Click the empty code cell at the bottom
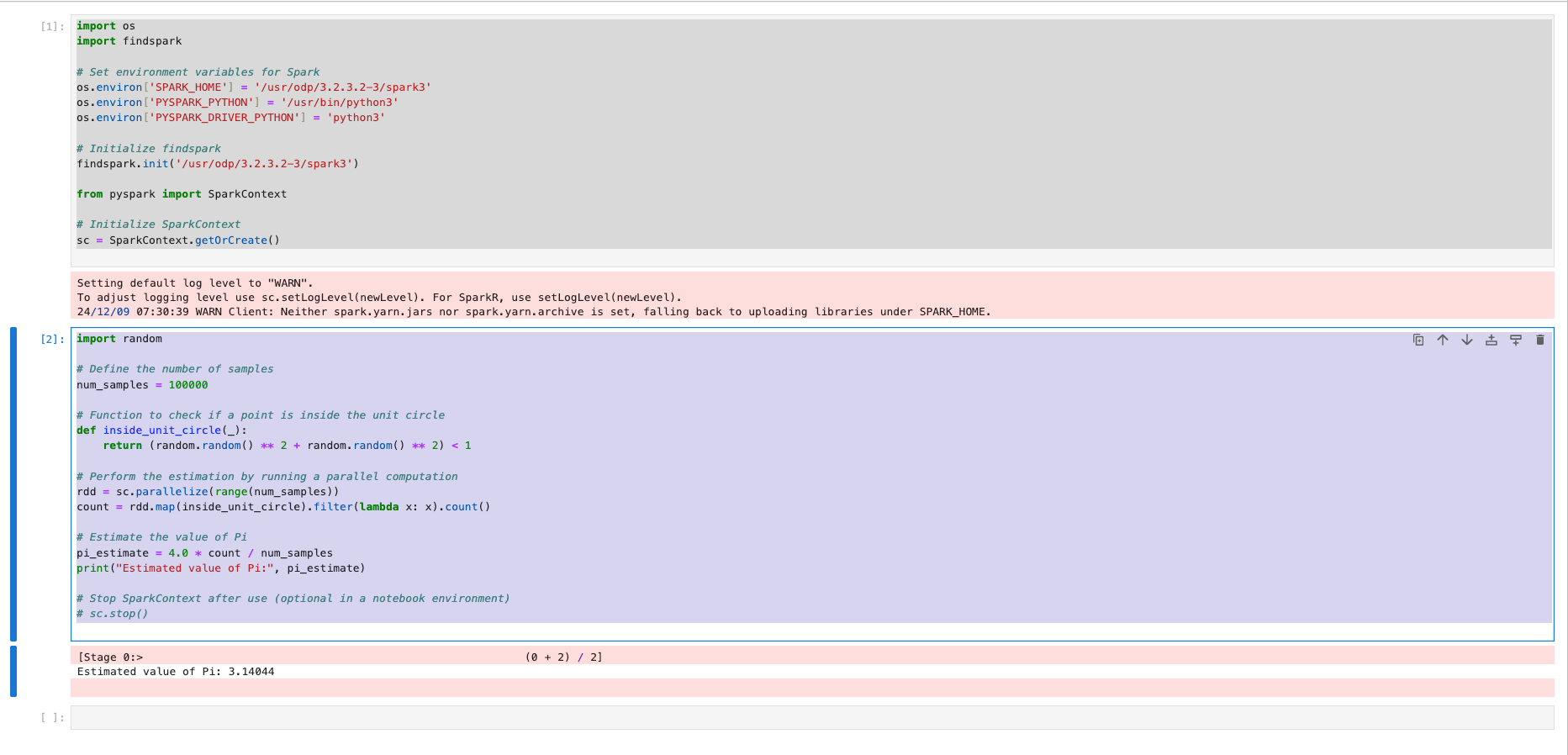1568x755 pixels. (812, 717)
